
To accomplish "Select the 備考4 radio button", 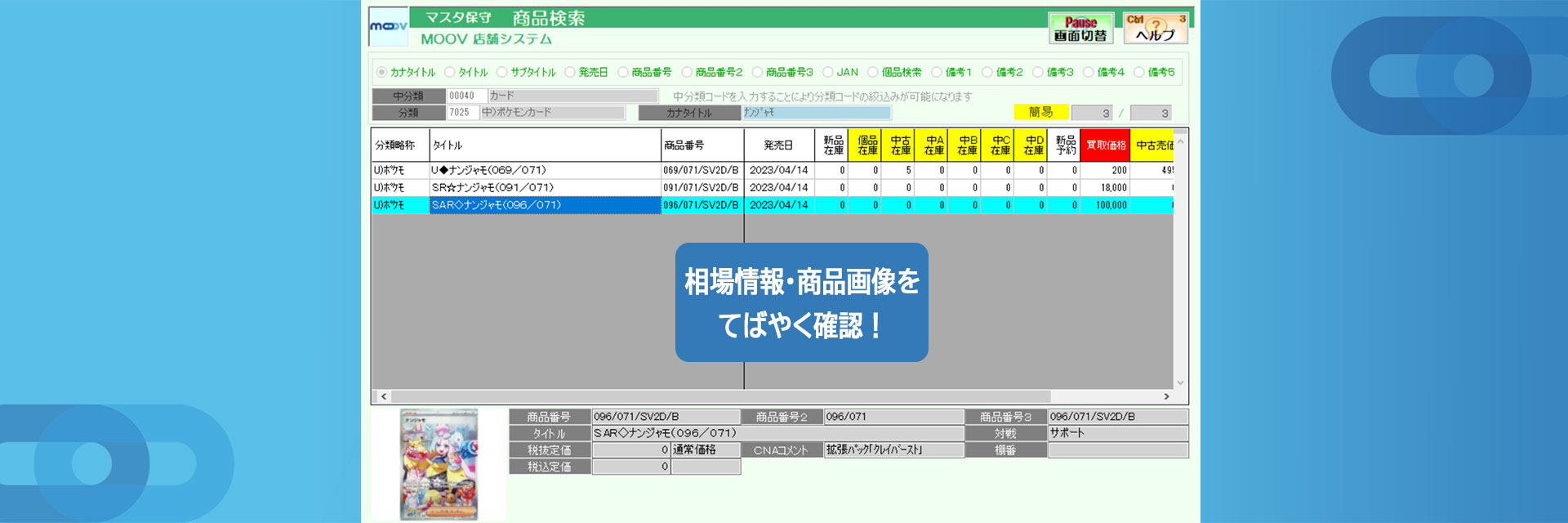I will tap(1088, 72).
